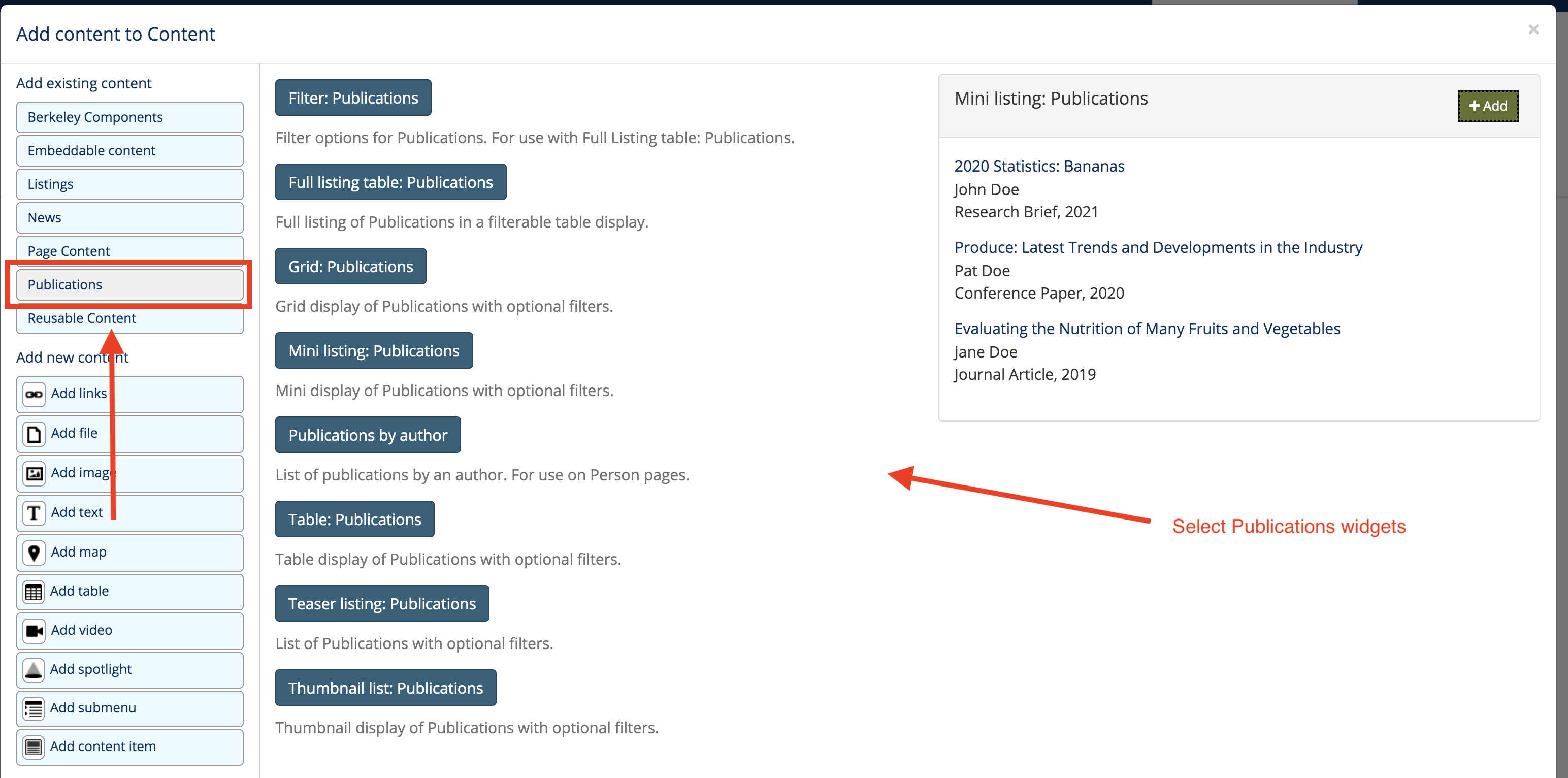Click the Add spotlight label

click(x=91, y=669)
